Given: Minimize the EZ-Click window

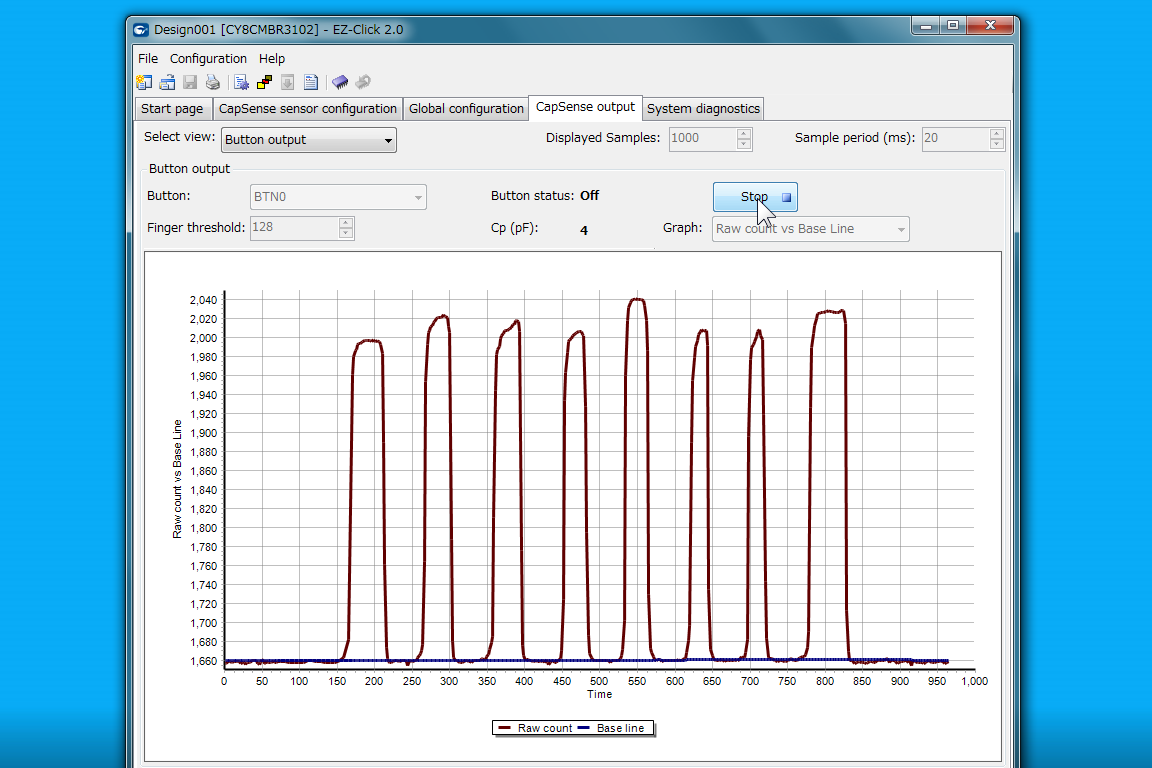Looking at the screenshot, I should [926, 26].
